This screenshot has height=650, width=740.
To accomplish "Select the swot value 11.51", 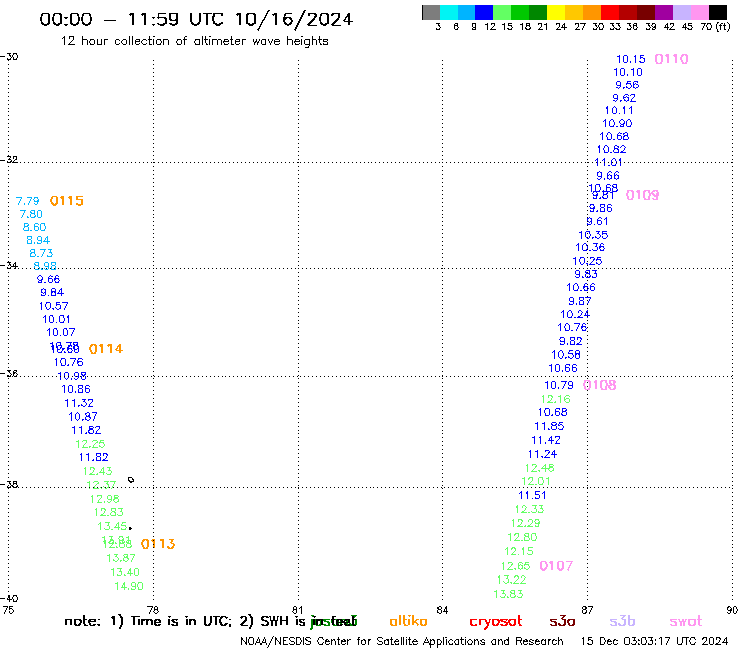I will tap(532, 496).
